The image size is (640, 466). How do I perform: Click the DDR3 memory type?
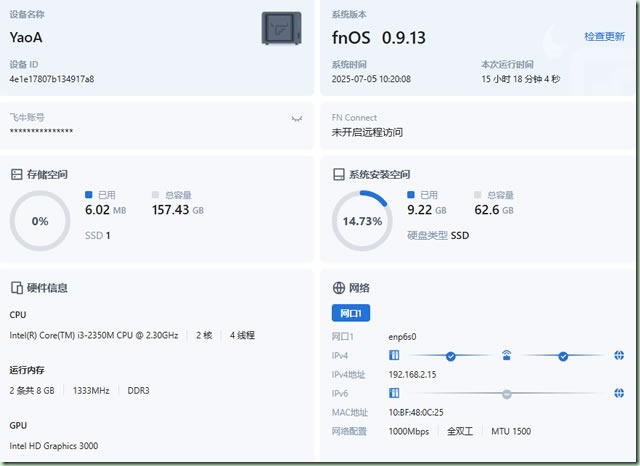pyautogui.click(x=138, y=391)
